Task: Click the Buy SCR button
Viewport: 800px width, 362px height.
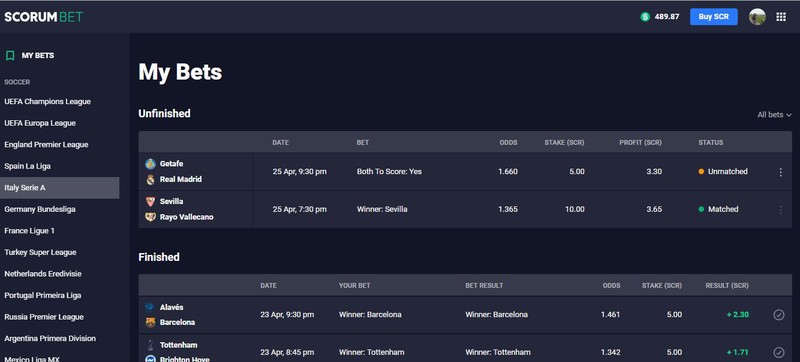Action: click(714, 17)
